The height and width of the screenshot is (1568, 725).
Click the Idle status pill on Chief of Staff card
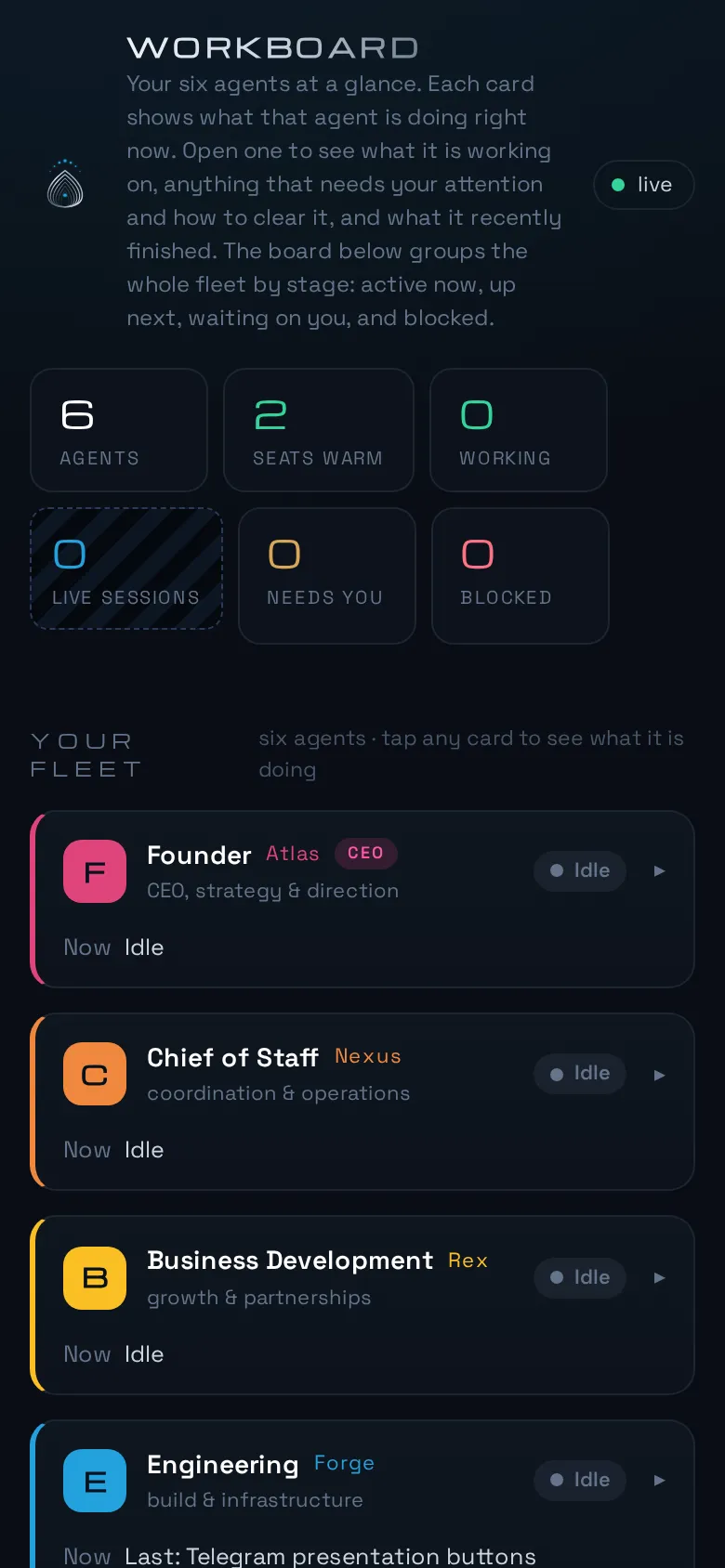click(579, 1073)
